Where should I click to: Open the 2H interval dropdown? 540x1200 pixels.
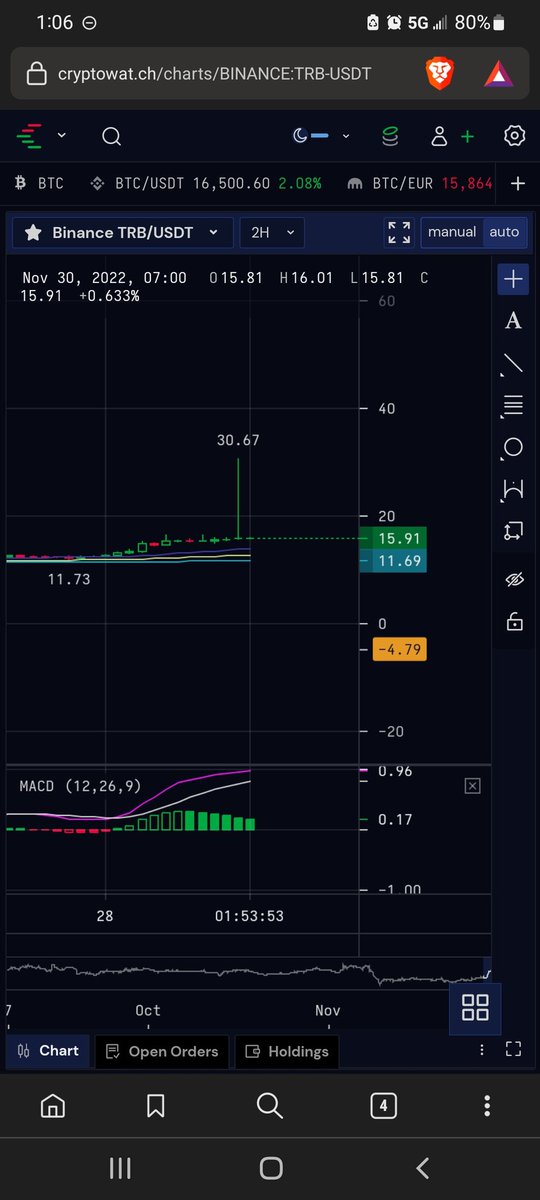[x=272, y=232]
